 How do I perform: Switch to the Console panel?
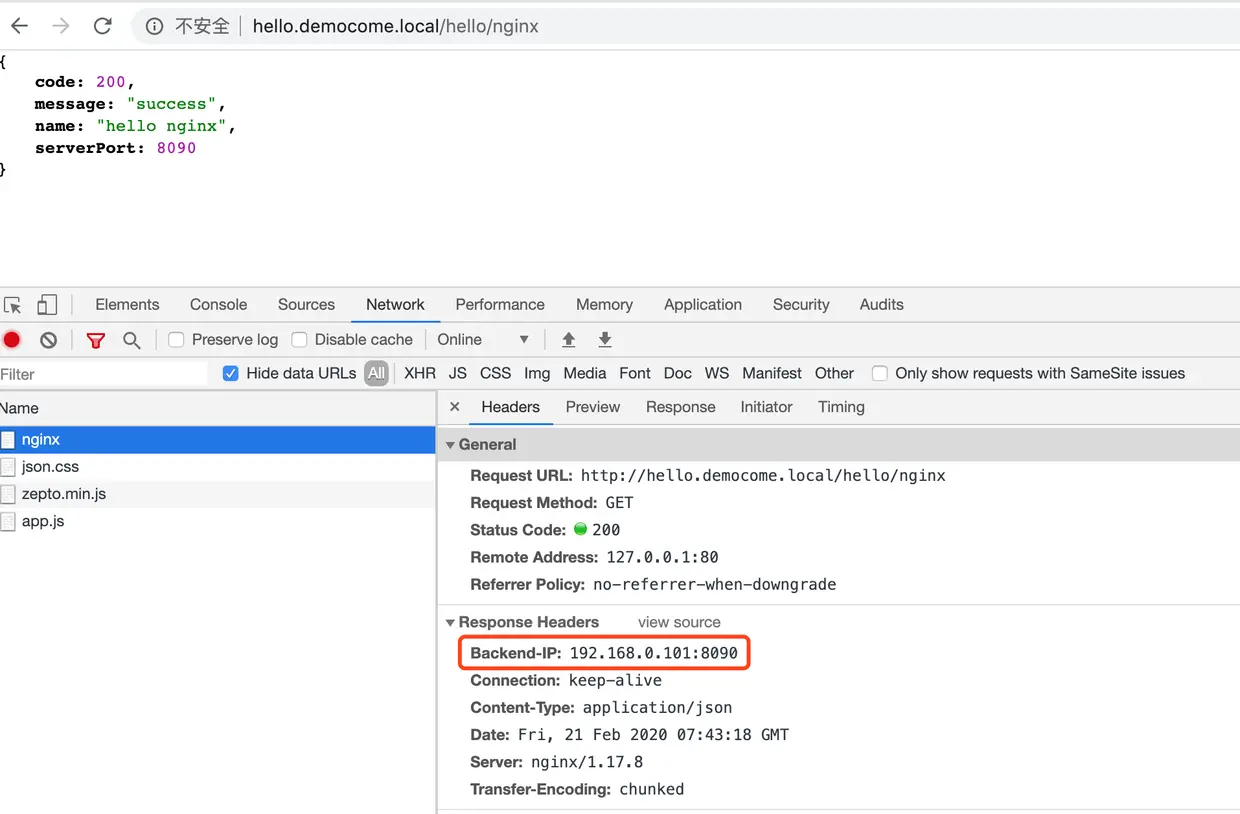coord(218,305)
